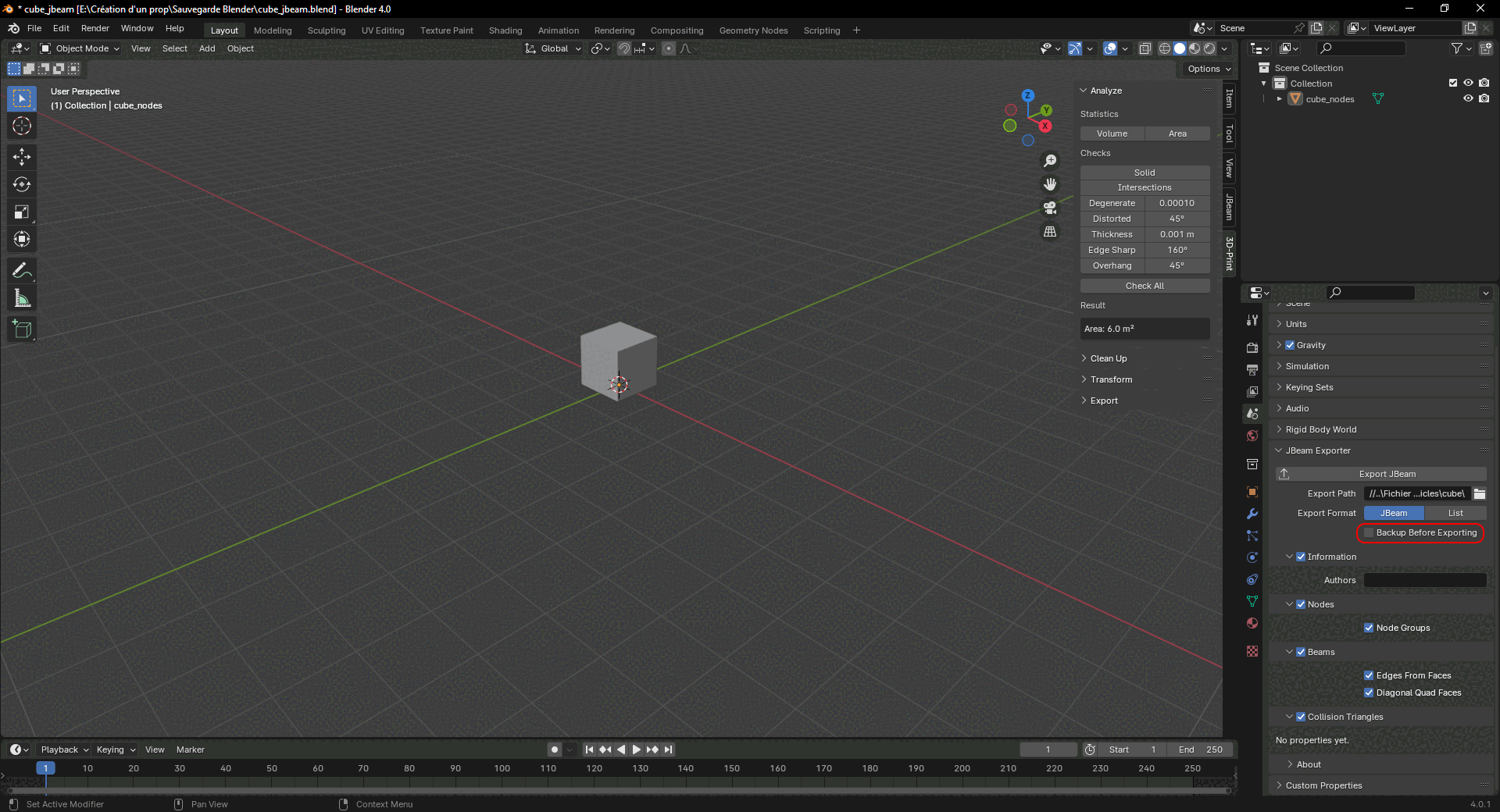Click the Volume statistics button

coord(1112,134)
